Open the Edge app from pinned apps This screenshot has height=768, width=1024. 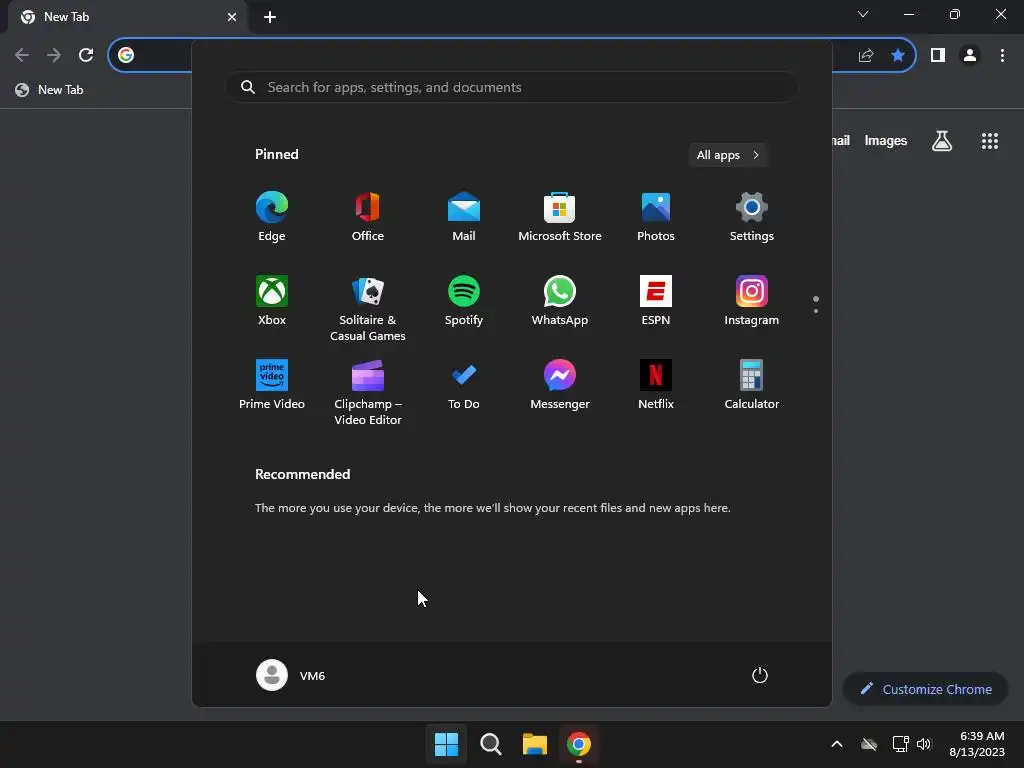[x=272, y=216]
